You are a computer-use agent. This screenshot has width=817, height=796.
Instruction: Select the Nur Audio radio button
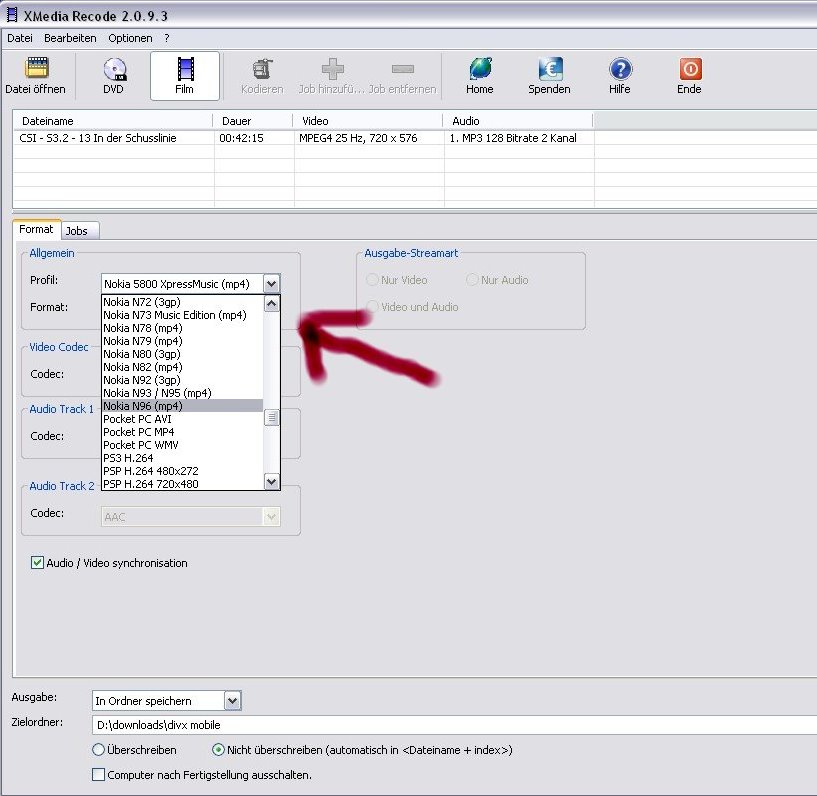[472, 280]
